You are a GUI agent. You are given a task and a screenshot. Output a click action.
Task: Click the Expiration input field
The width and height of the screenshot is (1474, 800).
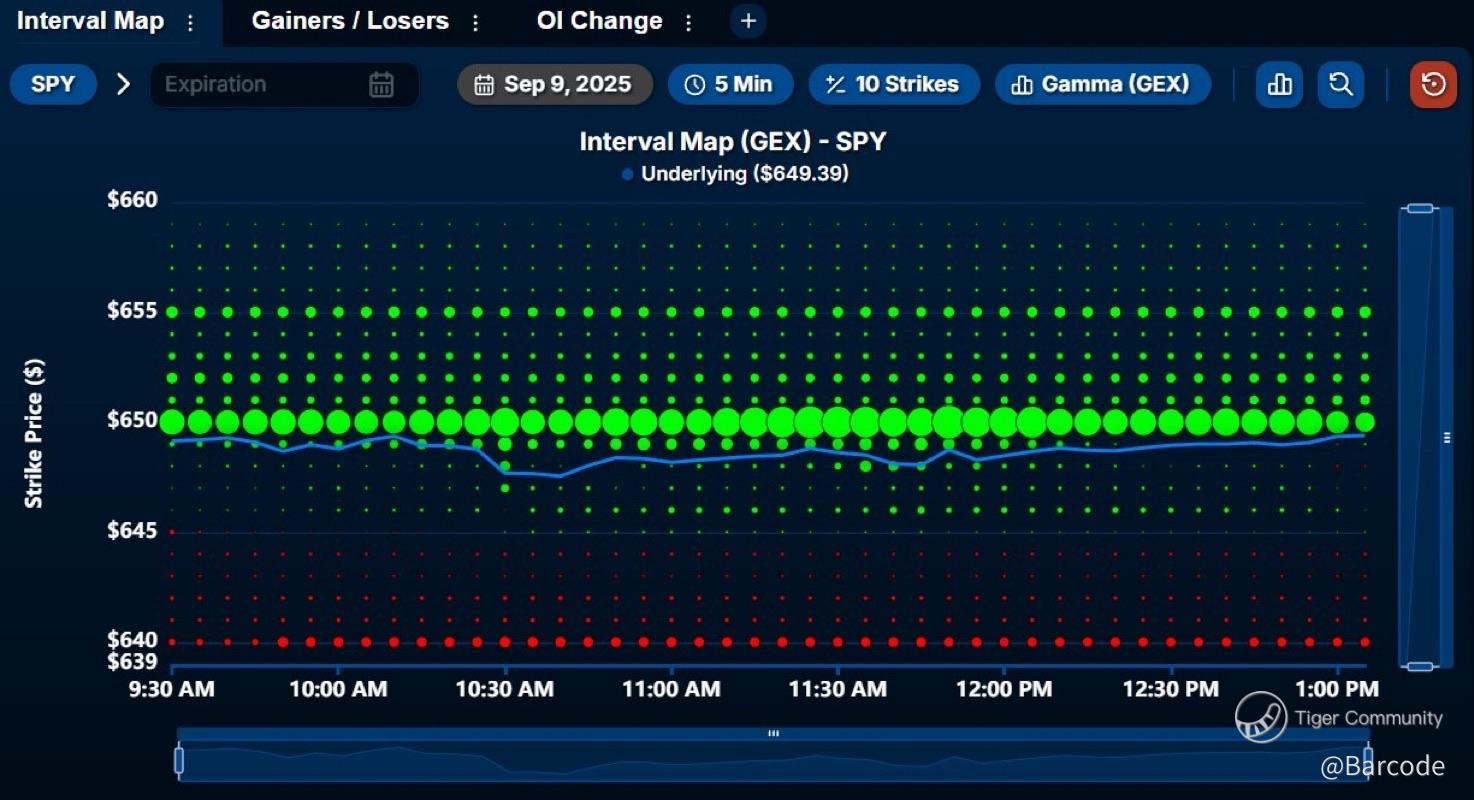(285, 85)
